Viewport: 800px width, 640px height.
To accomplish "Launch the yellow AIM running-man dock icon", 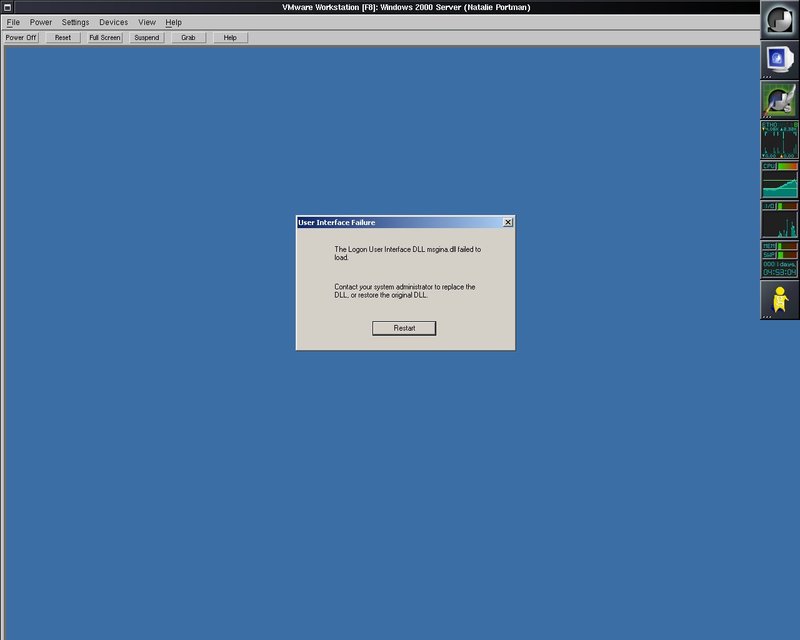I will point(780,300).
